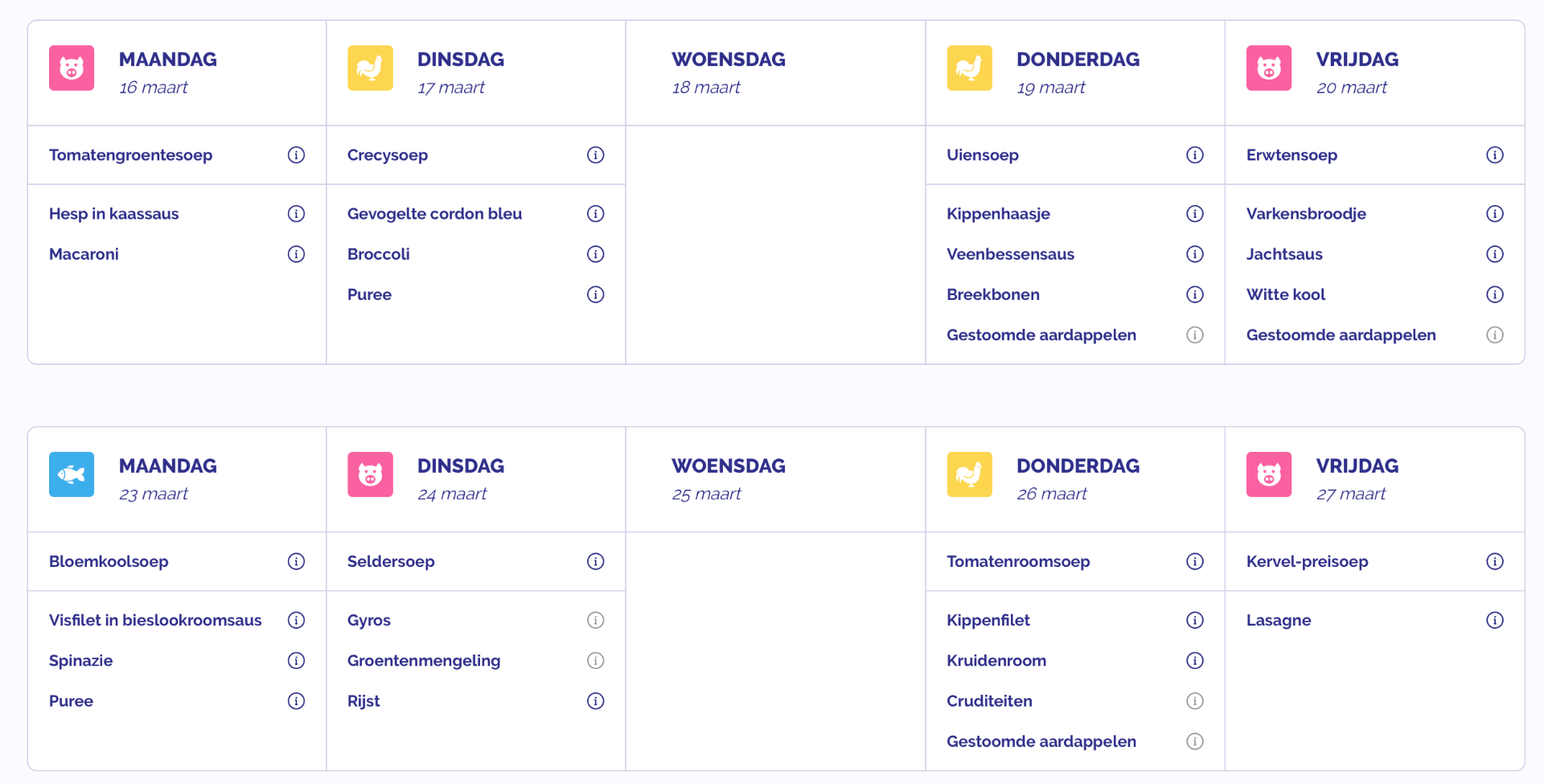
Task: Select the Woensdag 18 maart header
Action: (729, 72)
